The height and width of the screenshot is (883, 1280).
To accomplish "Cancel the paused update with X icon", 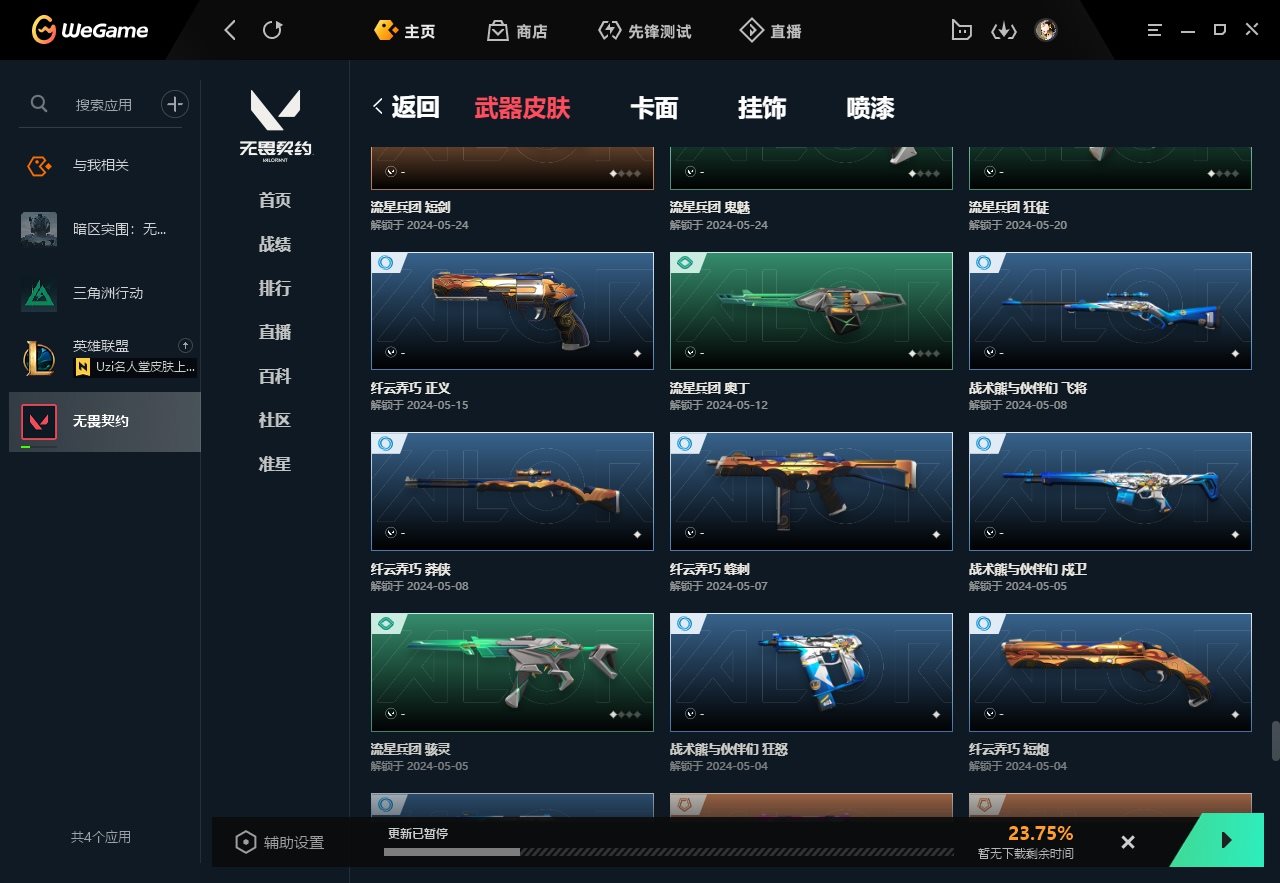I will point(1128,842).
